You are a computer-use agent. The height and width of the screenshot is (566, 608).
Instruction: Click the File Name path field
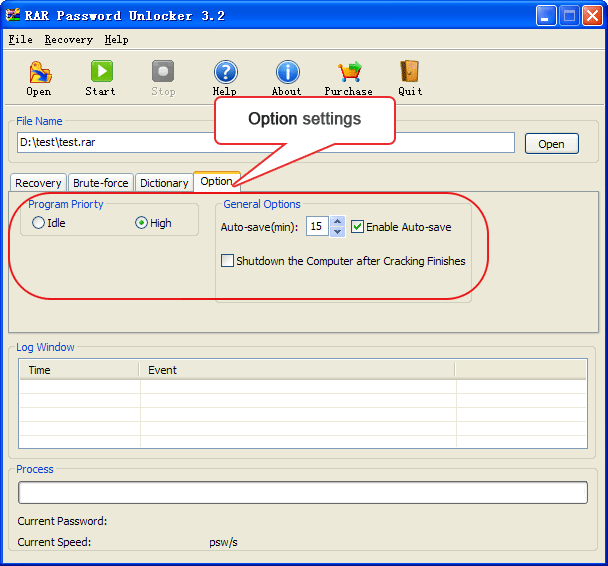click(266, 143)
